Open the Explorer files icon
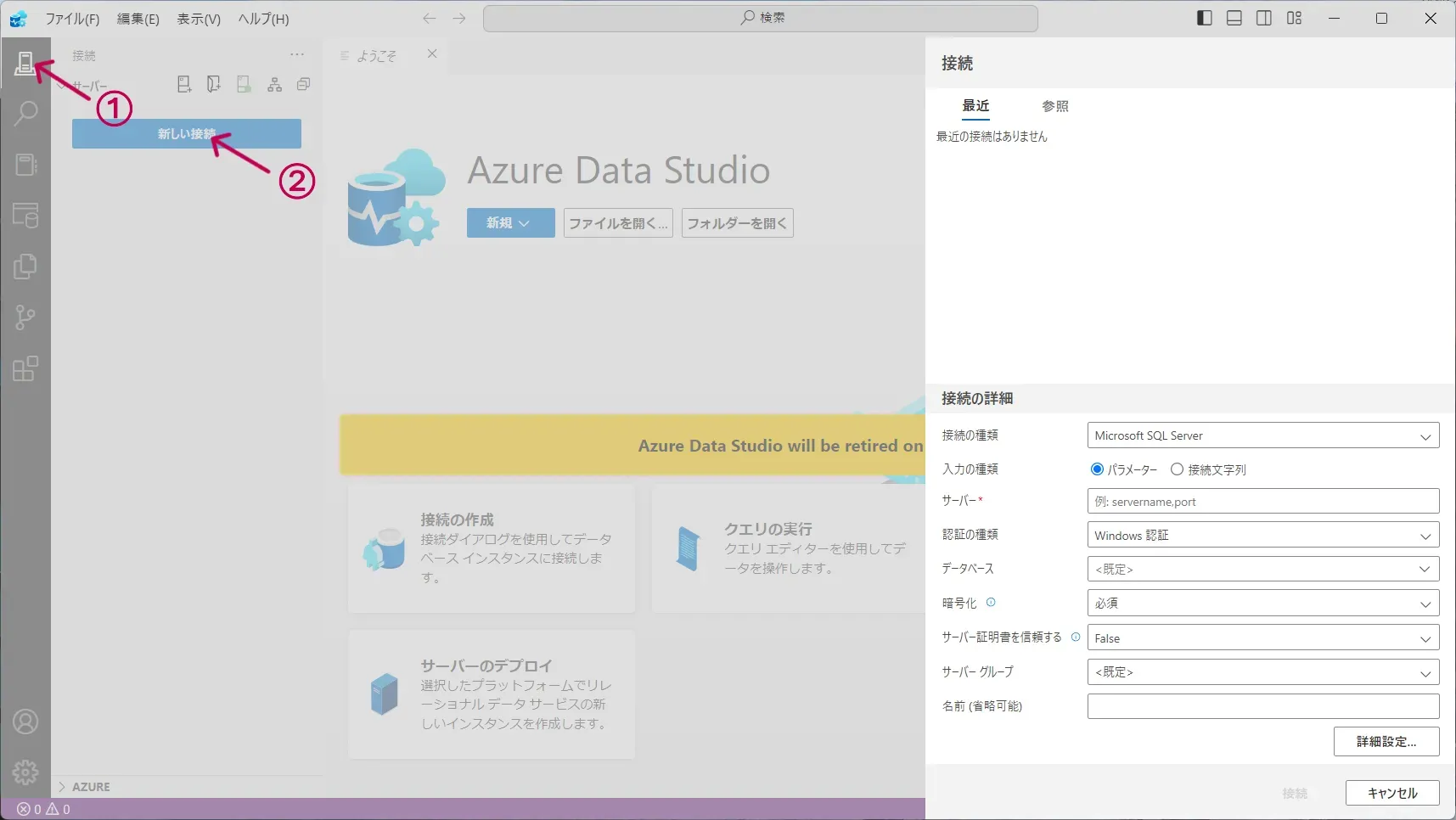1456x820 pixels. pos(25,267)
